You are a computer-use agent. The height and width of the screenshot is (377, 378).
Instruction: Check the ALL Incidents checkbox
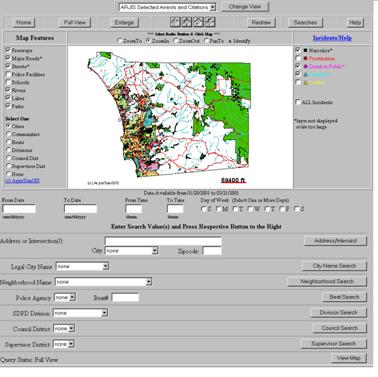pyautogui.click(x=298, y=102)
